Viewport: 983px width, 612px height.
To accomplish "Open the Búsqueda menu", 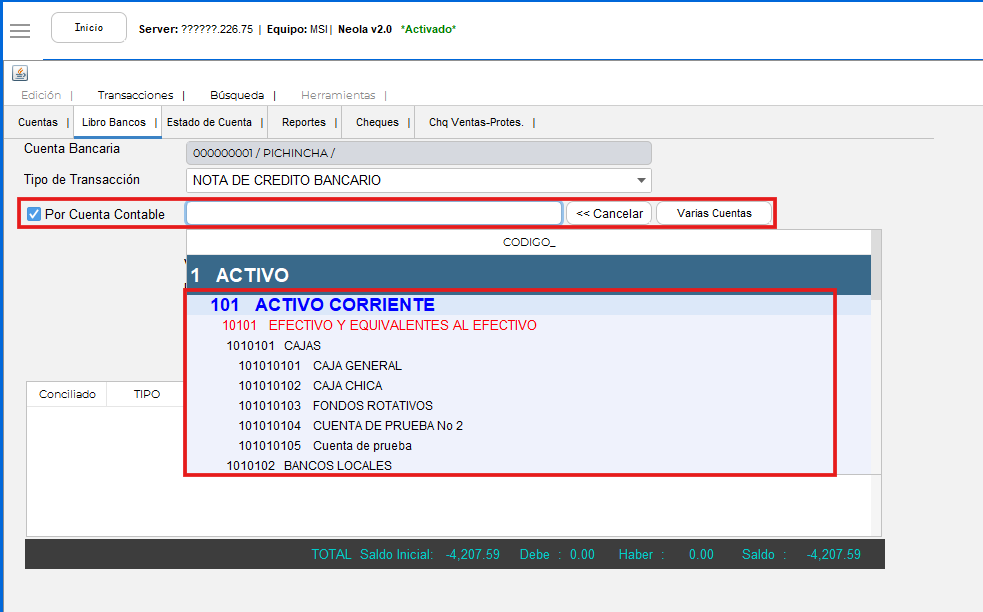I will (x=237, y=95).
